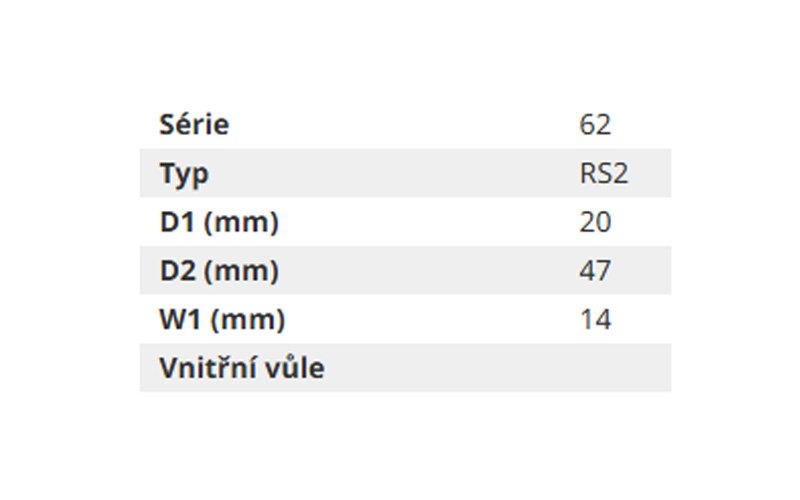Click the "D1" text in the table
Screen dimensions: 800x500
[x=177, y=222]
